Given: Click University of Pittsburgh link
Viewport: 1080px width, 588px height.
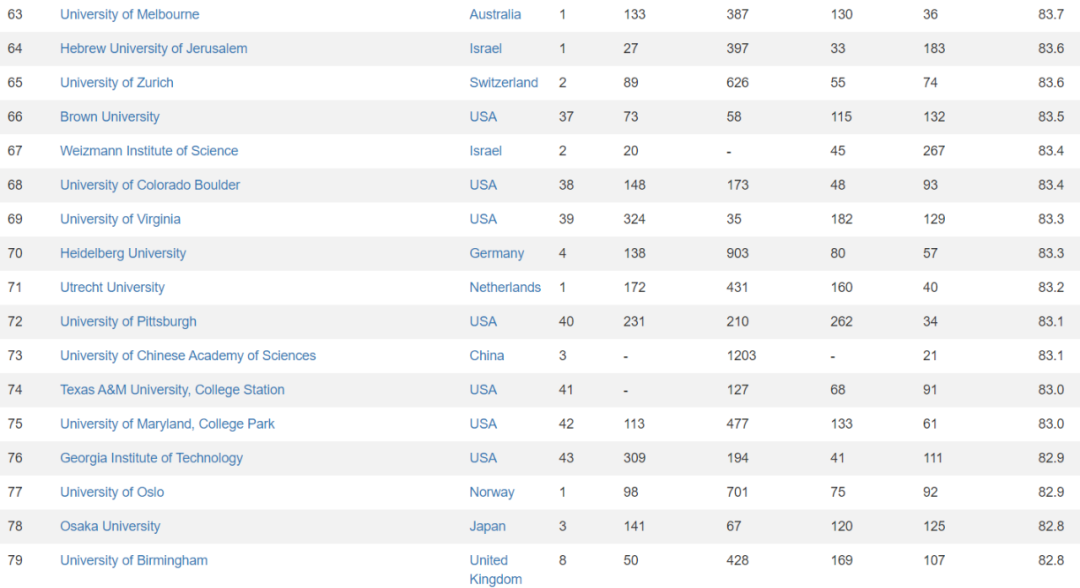Looking at the screenshot, I should click(128, 322).
